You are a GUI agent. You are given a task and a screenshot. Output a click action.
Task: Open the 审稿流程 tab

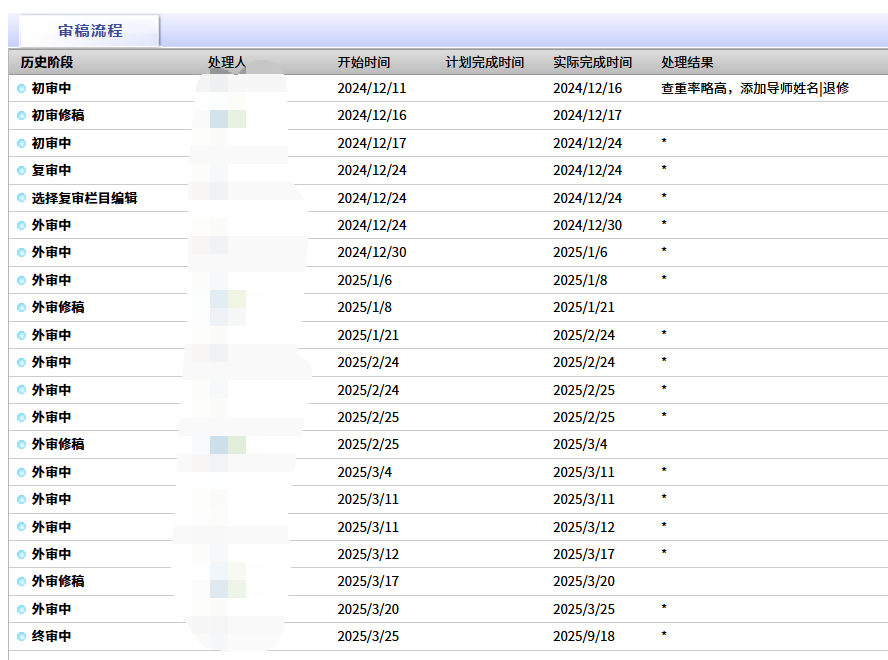pyautogui.click(x=90, y=30)
